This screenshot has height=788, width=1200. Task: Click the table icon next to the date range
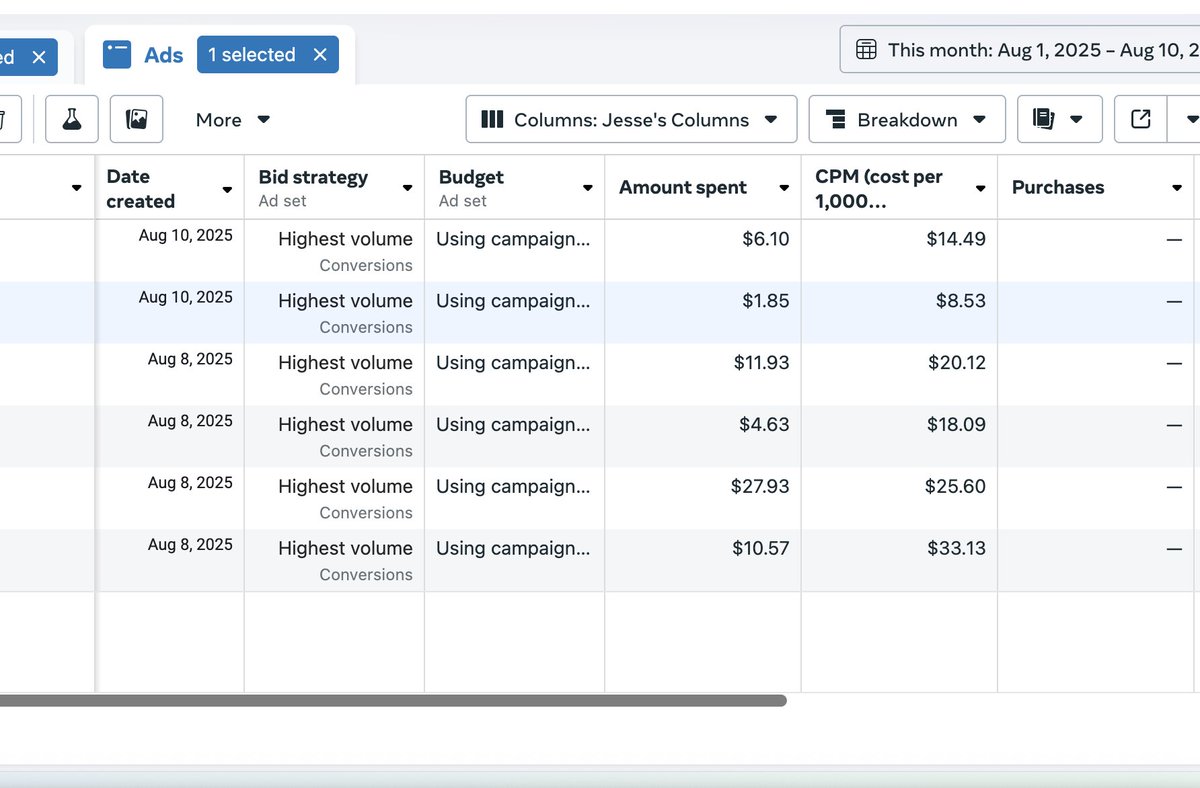point(866,48)
